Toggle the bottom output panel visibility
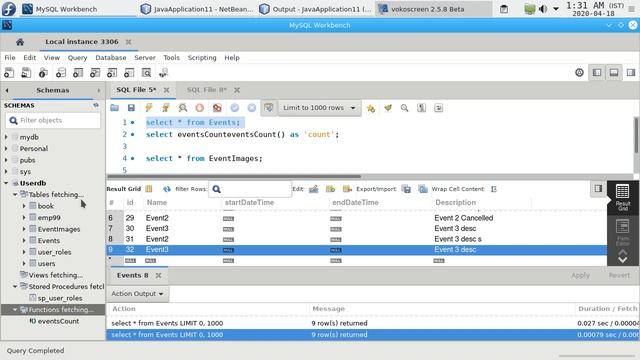 (x=614, y=73)
